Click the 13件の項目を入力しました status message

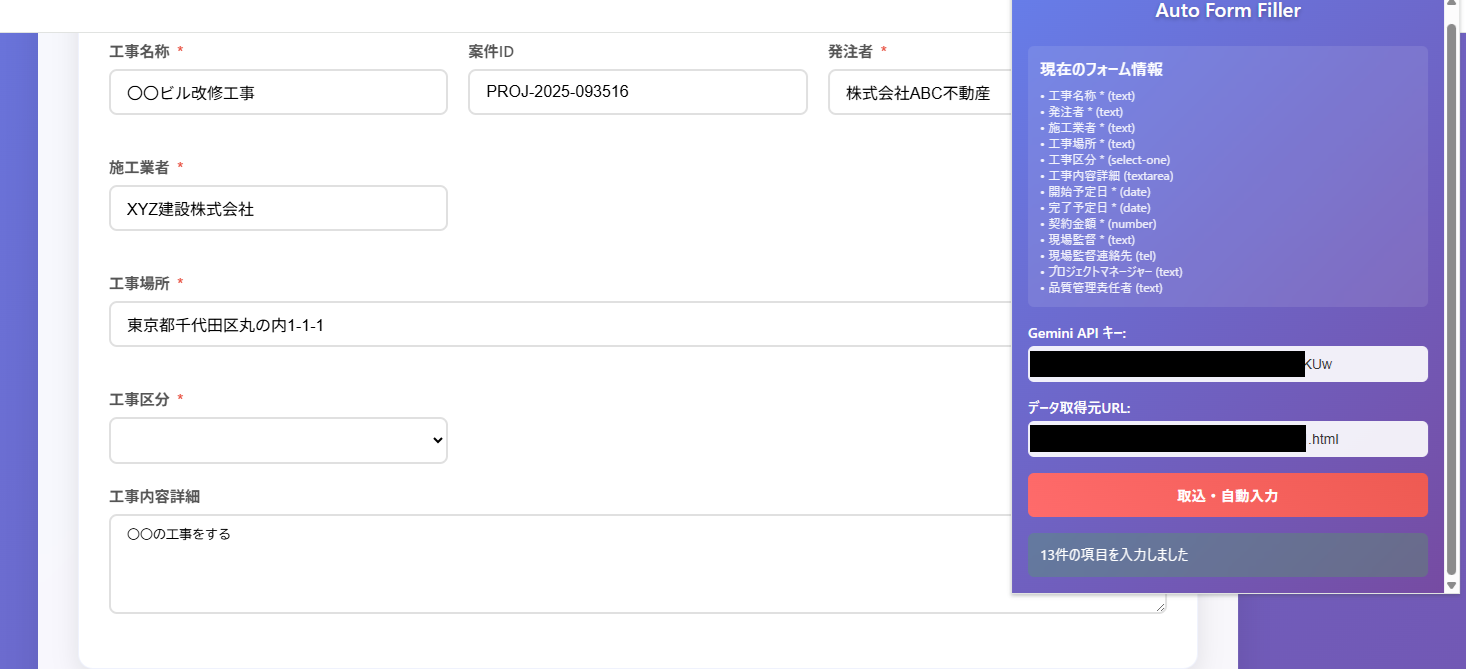click(1227, 555)
